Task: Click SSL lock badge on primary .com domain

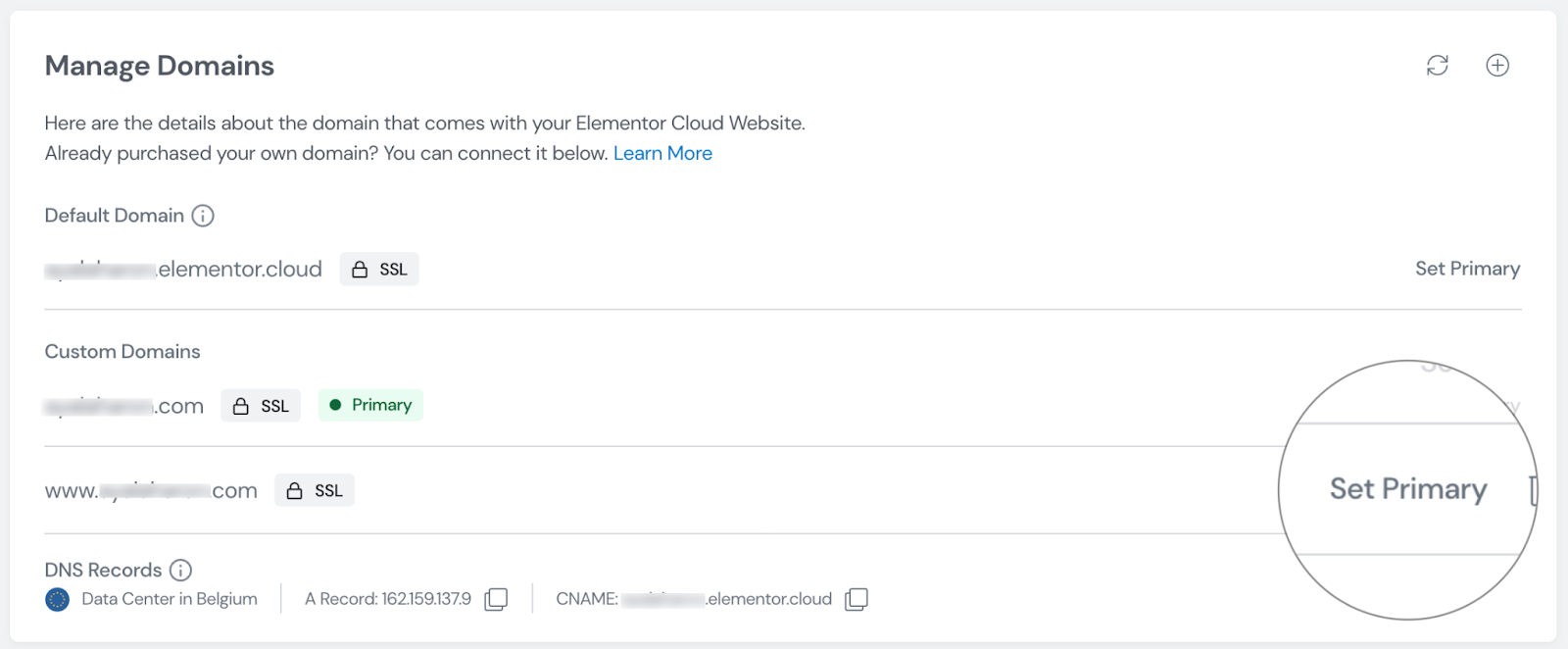Action: coord(261,406)
